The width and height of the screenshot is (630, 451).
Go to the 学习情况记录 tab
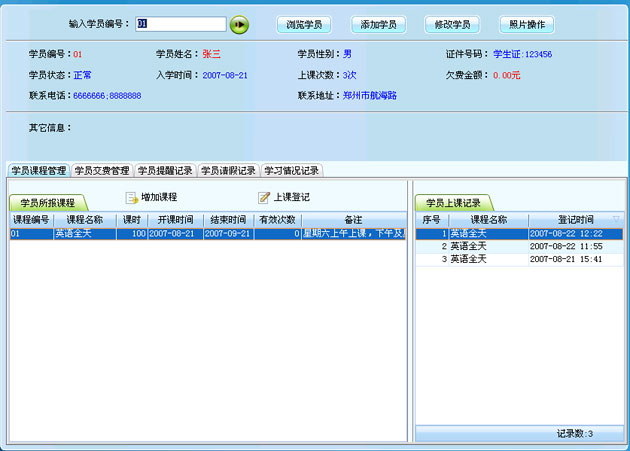291,171
